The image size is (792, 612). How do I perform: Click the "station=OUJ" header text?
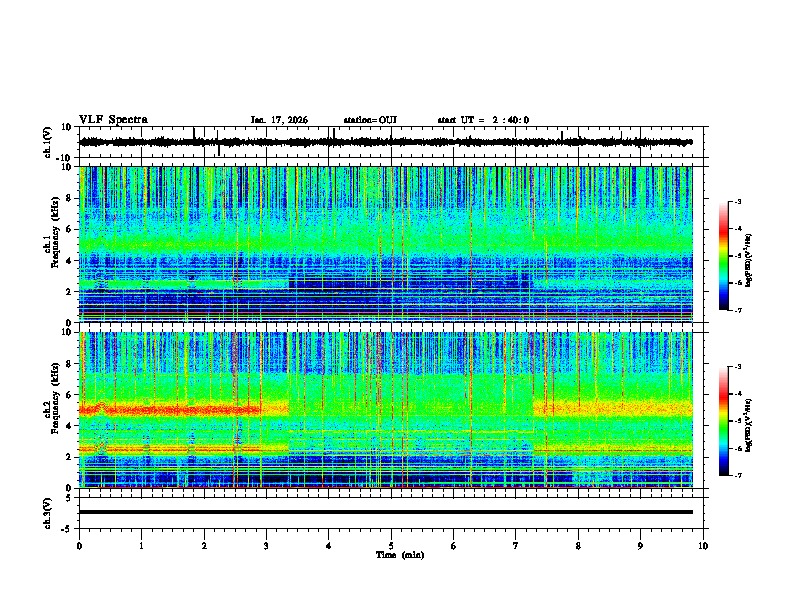(x=370, y=120)
